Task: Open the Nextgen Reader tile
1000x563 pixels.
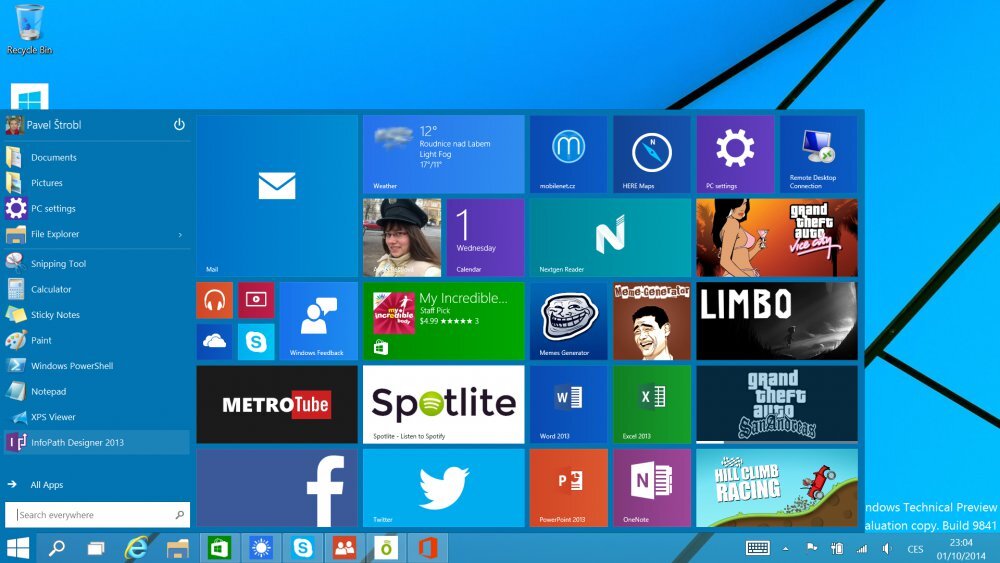Action: pyautogui.click(x=610, y=237)
